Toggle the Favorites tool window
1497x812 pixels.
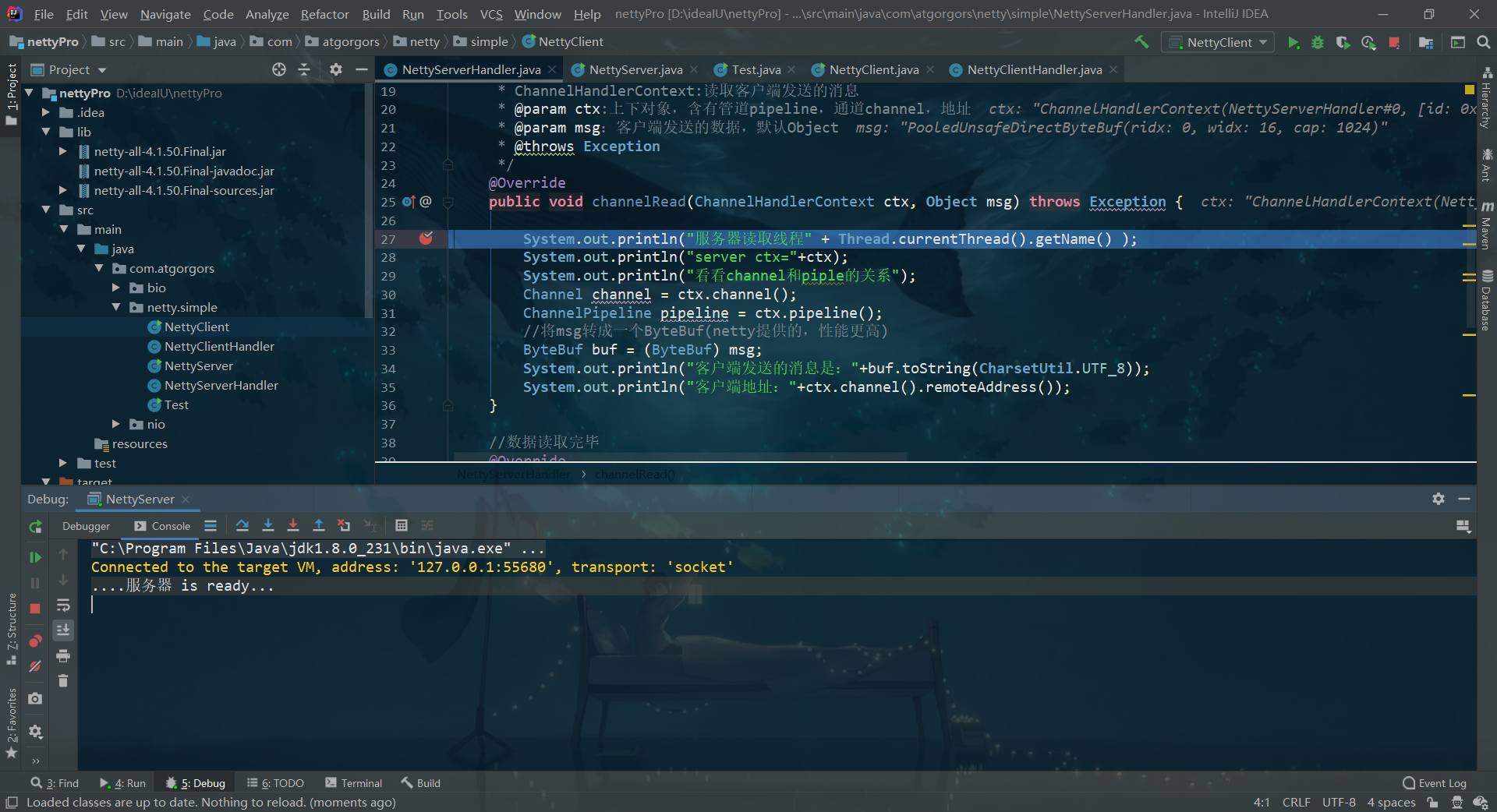tap(11, 722)
